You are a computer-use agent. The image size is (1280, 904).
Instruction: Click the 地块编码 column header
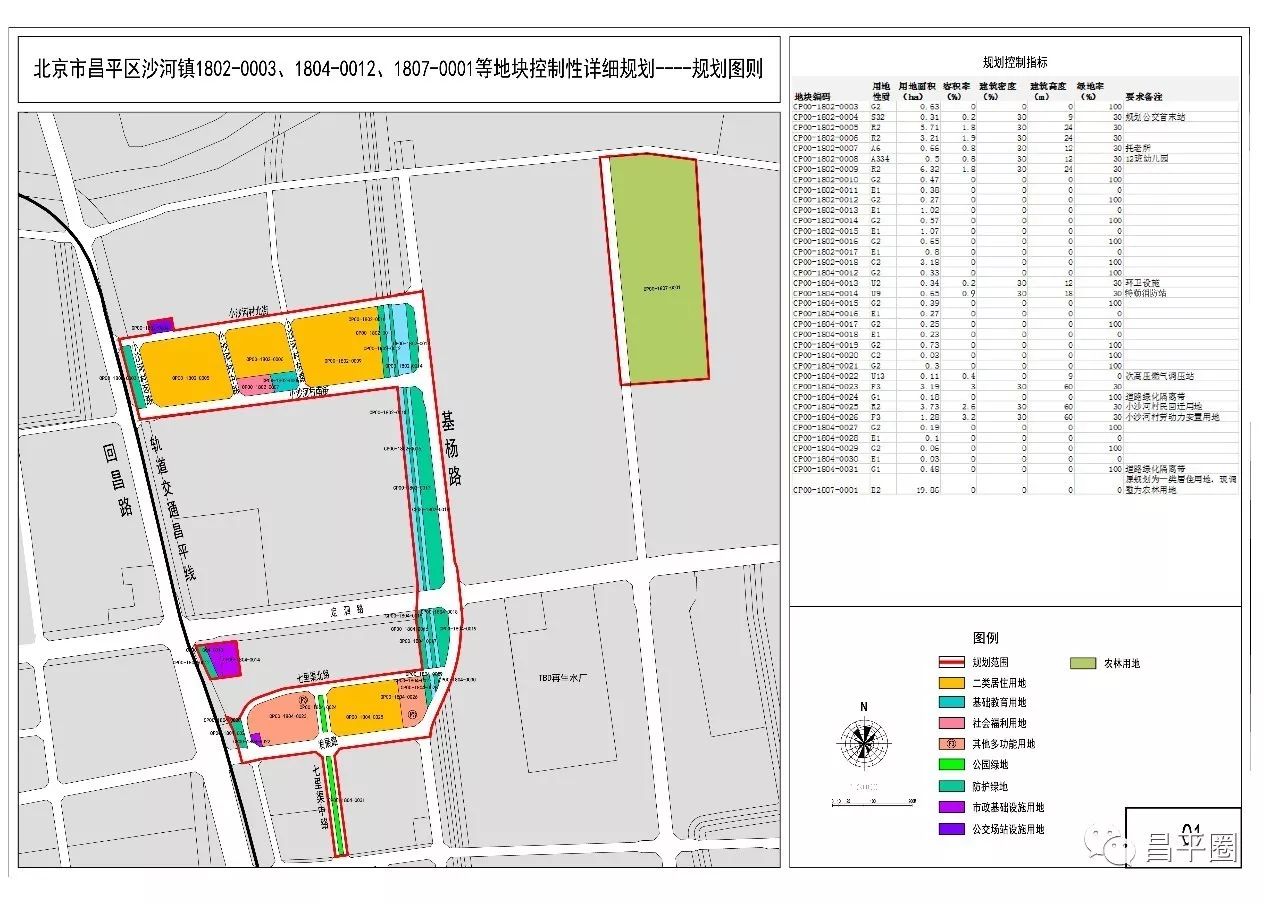[811, 97]
